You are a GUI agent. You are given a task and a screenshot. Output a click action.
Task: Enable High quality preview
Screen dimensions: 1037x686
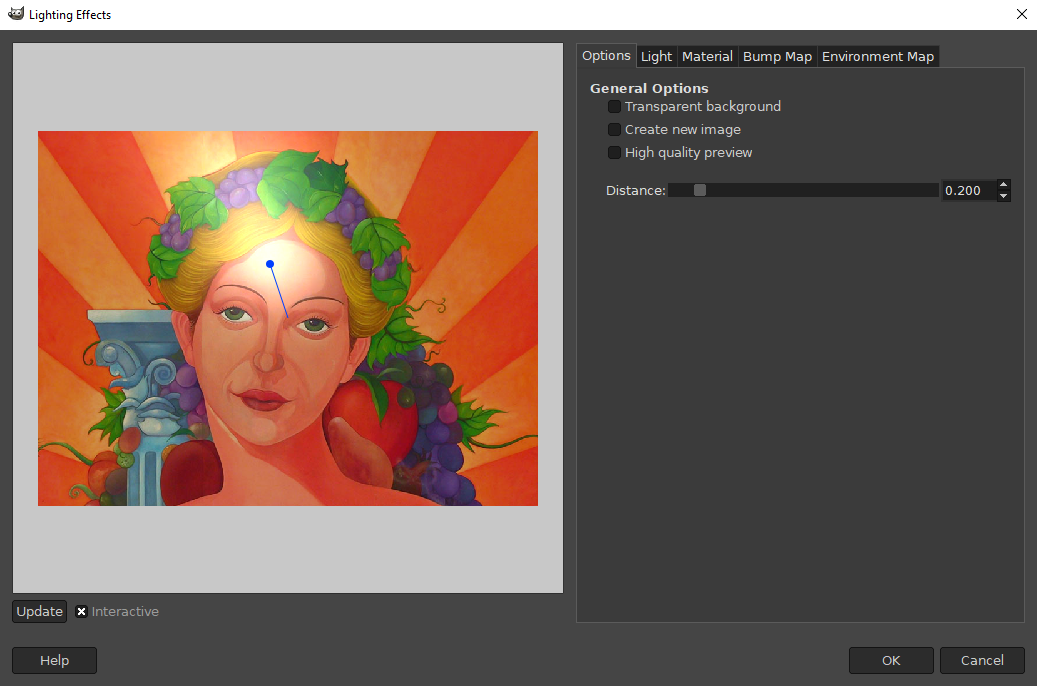(614, 153)
